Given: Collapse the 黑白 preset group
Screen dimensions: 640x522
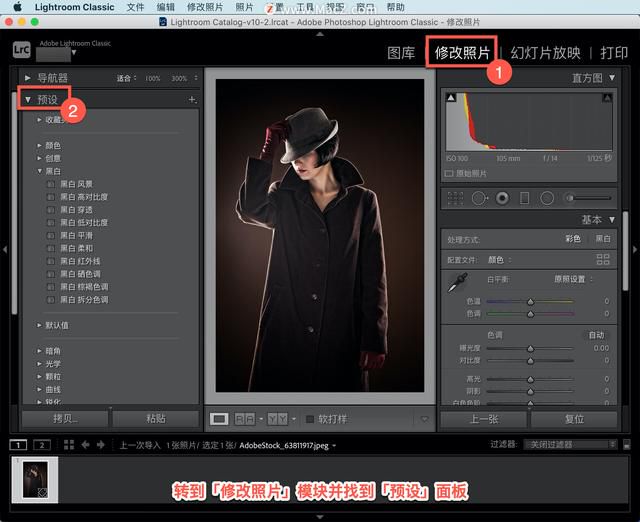Looking at the screenshot, I should [40, 171].
